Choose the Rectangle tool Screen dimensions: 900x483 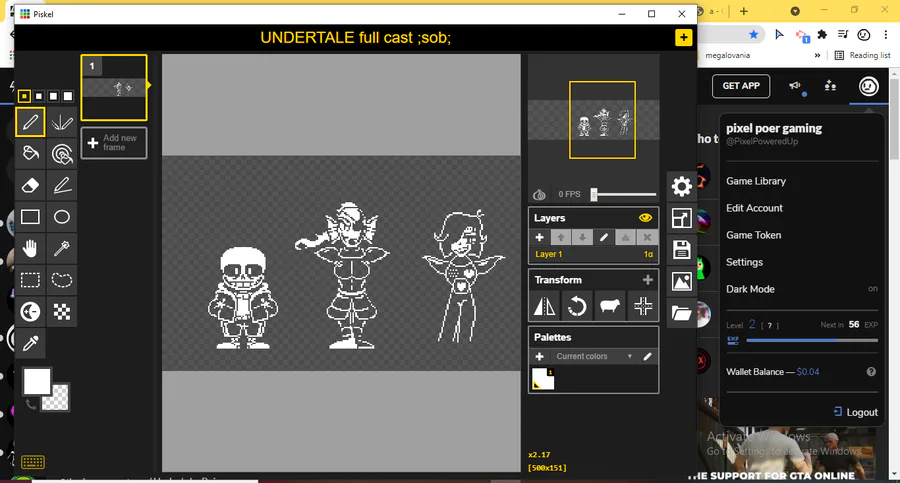tap(30, 217)
